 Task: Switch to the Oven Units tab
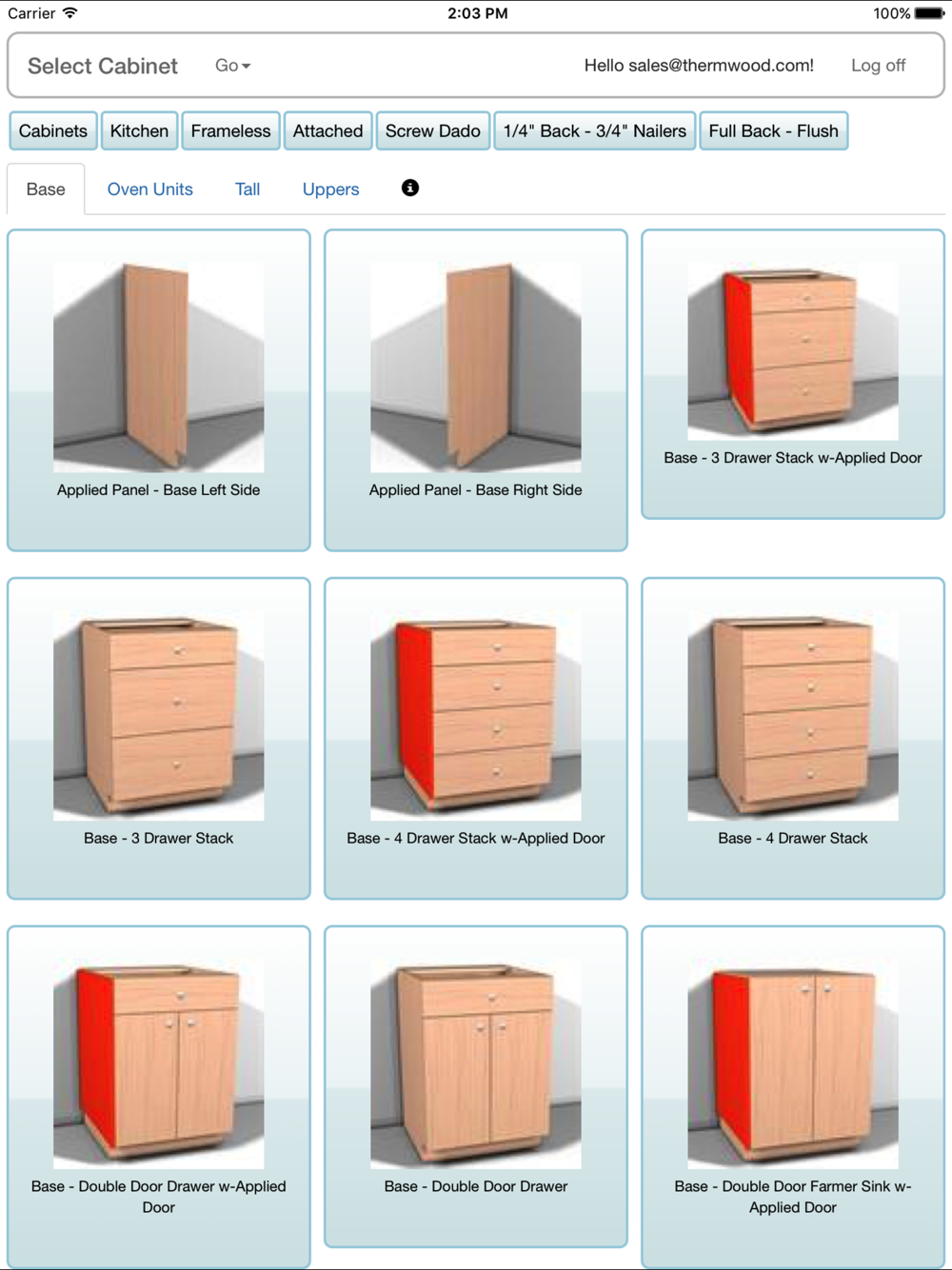tap(150, 189)
